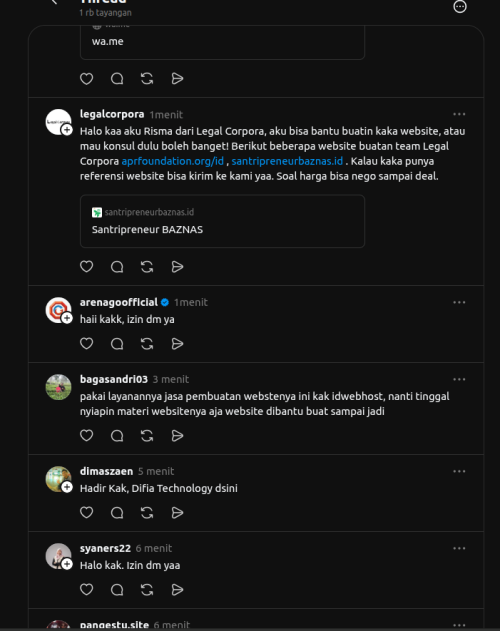This screenshot has height=631, width=500.
Task: Open thread options menu at top right
Action: click(x=460, y=7)
